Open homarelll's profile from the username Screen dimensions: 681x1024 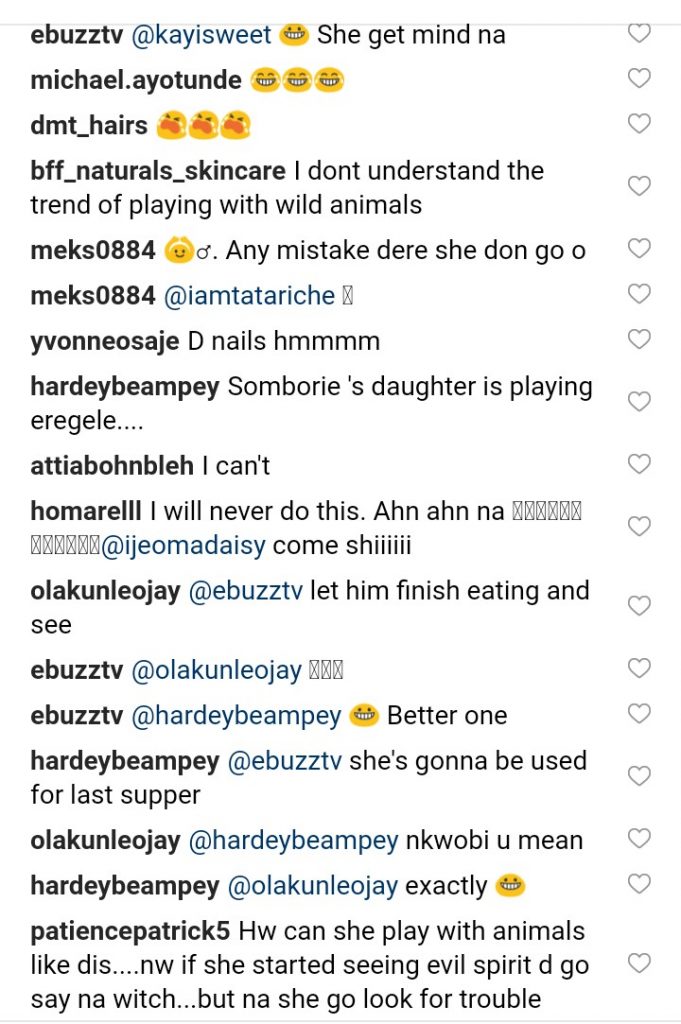[x=86, y=512]
